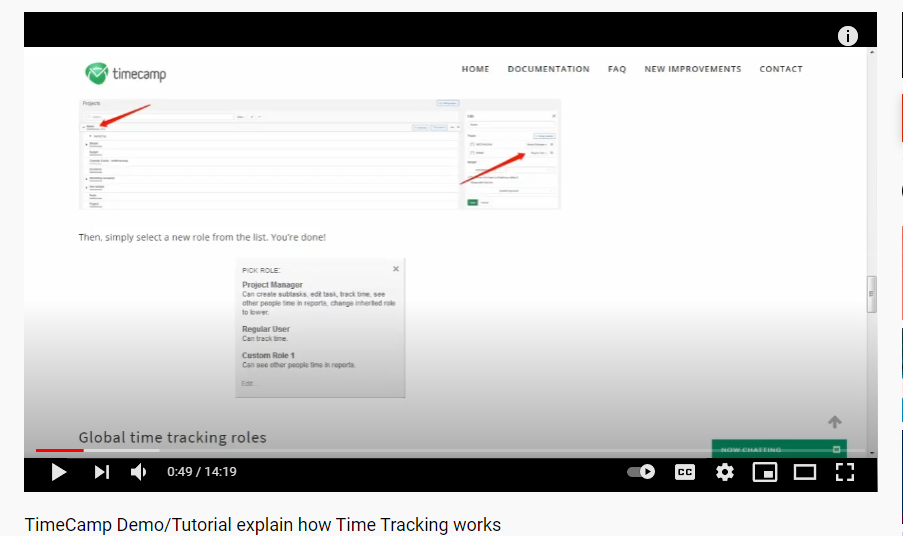Click the Projects screenshot thumbnail
Screen dimensions: 903x536
pos(320,154)
